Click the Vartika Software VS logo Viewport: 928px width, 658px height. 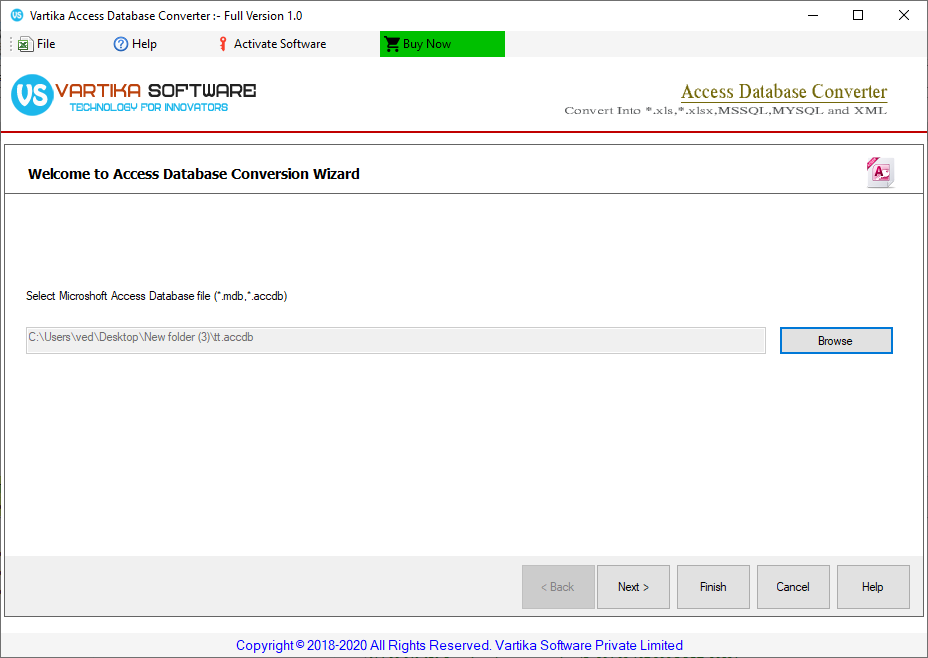point(33,95)
